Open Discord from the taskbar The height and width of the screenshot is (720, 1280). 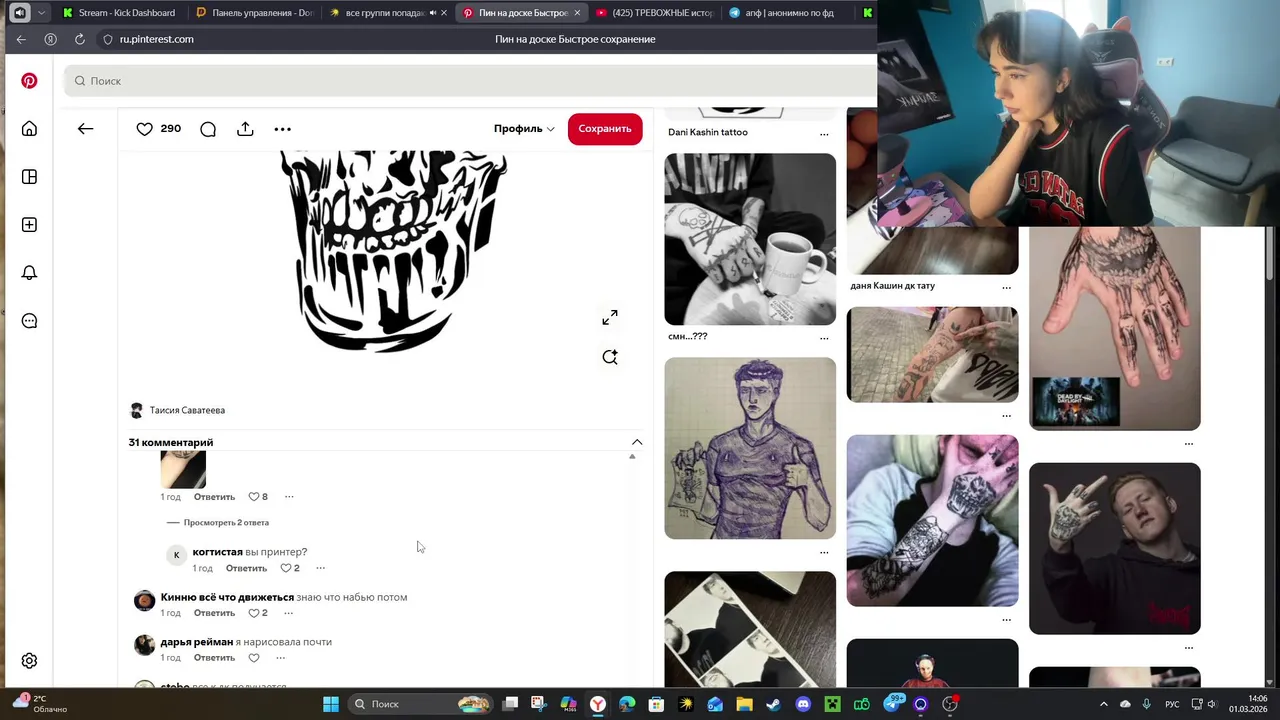(x=803, y=704)
